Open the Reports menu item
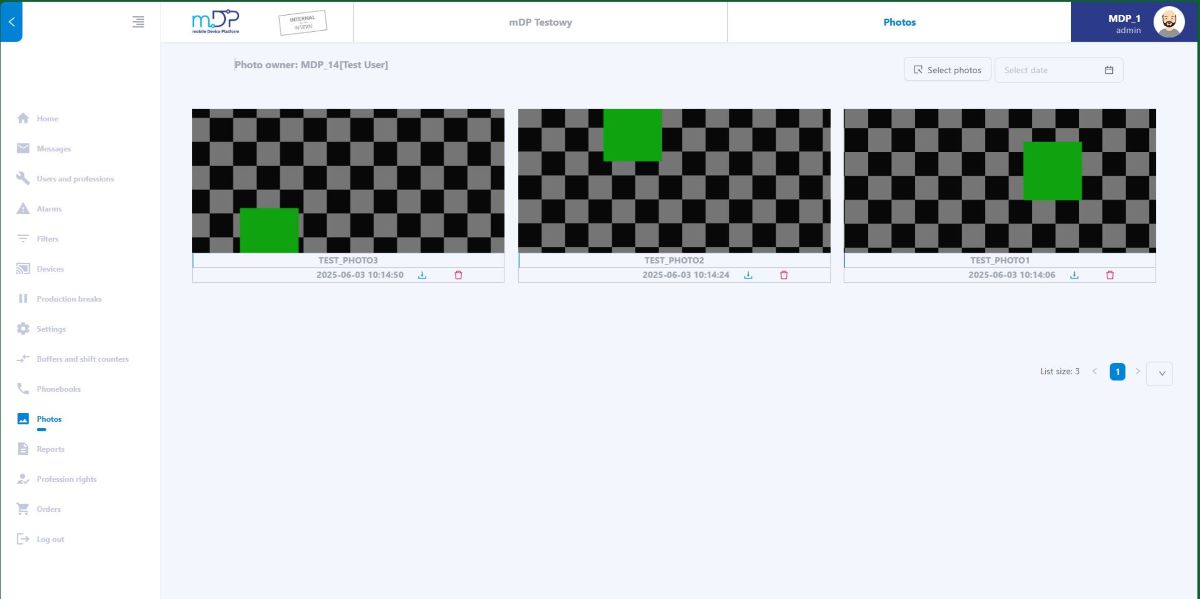 (x=50, y=449)
